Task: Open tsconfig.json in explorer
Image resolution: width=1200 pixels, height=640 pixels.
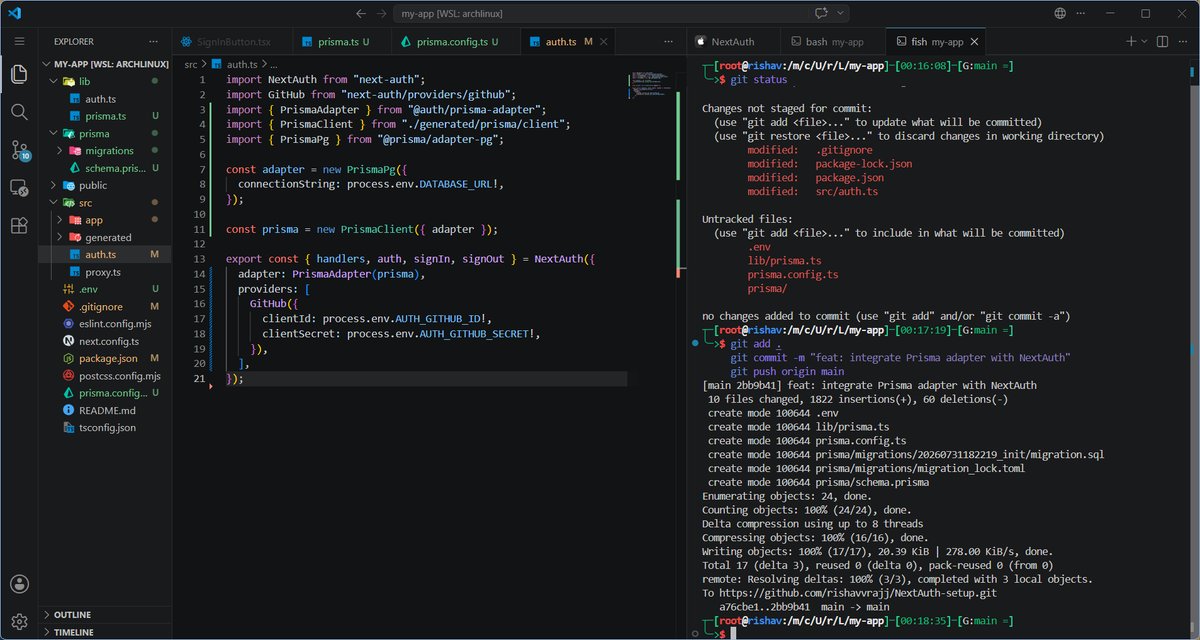Action: point(105,427)
